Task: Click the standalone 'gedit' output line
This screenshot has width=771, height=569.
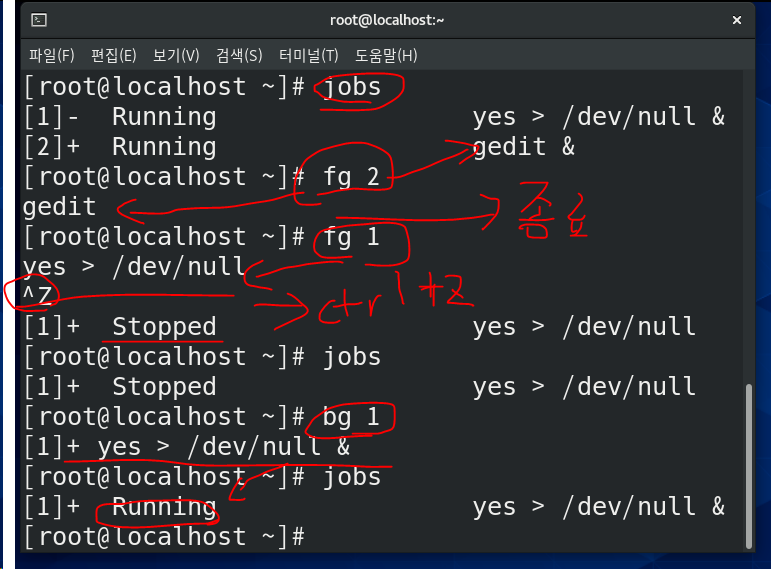Action: pyautogui.click(x=59, y=207)
